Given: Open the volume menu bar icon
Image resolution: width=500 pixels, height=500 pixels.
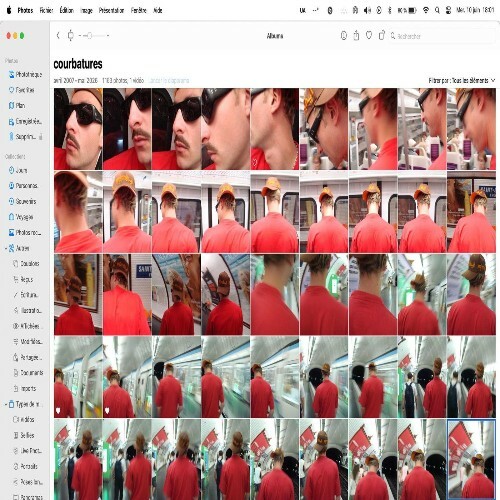Looking at the screenshot, I should click(367, 10).
